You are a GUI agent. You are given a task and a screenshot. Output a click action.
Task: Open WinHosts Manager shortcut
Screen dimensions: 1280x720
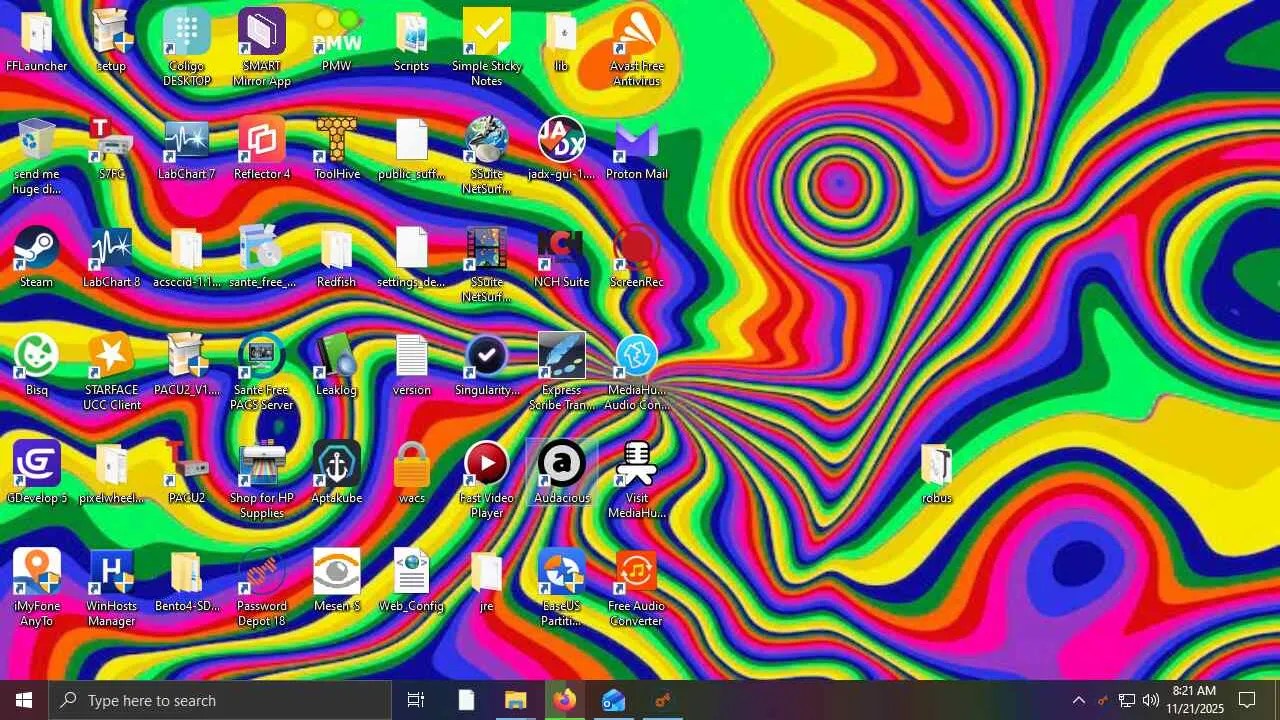tap(111, 589)
